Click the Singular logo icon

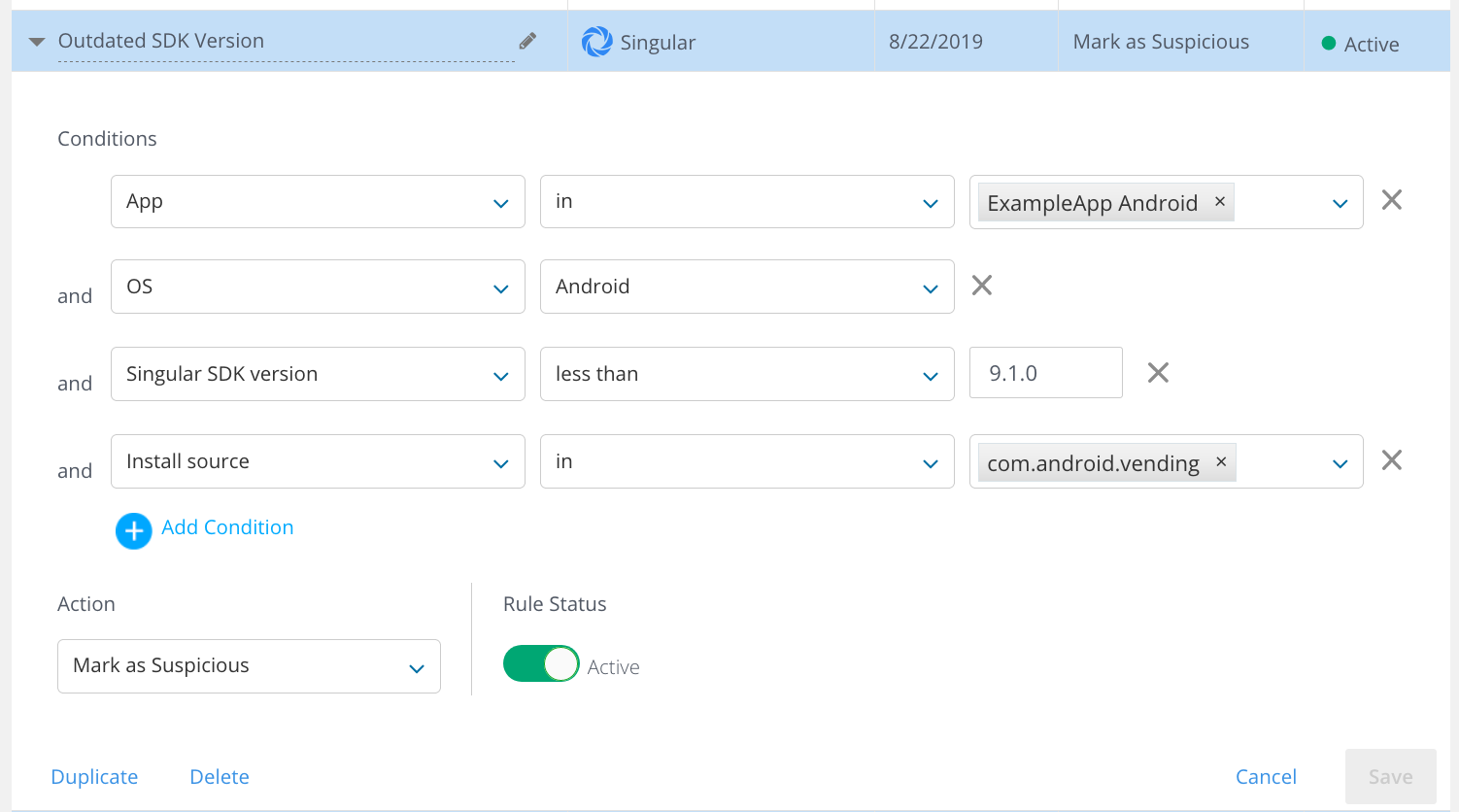point(596,42)
